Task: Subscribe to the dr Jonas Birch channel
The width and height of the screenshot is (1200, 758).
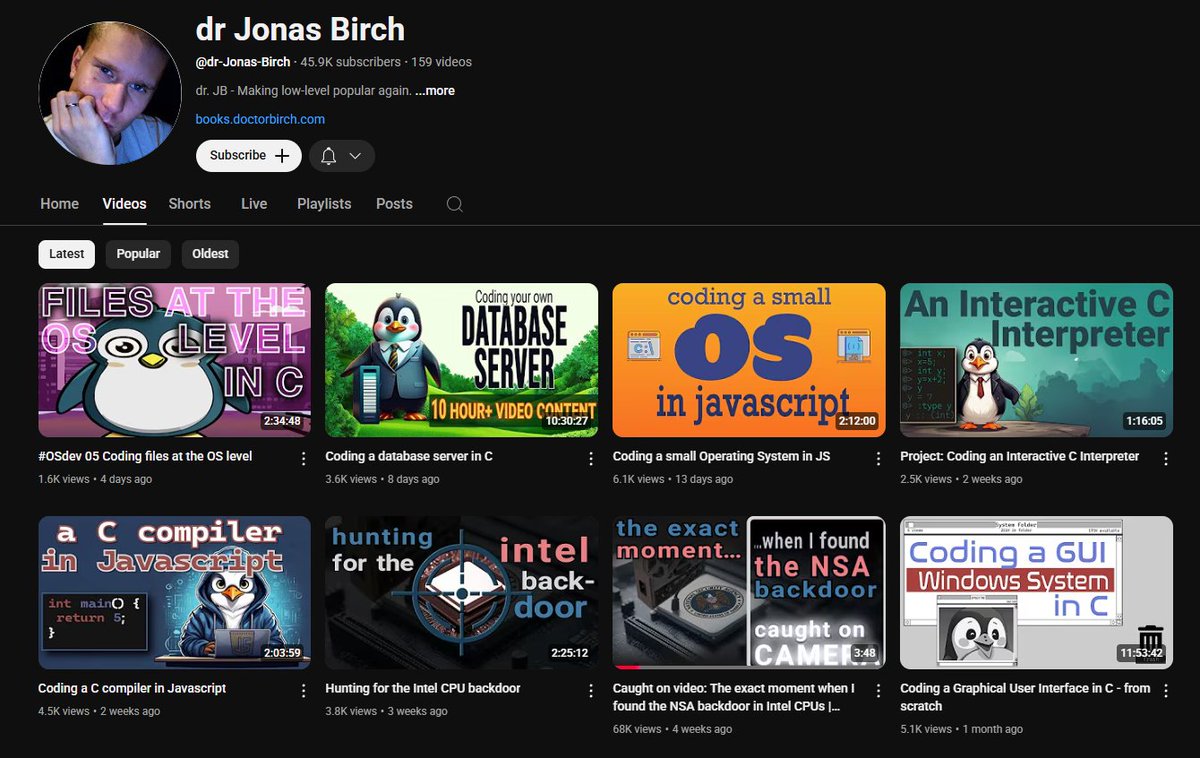Action: (x=249, y=156)
